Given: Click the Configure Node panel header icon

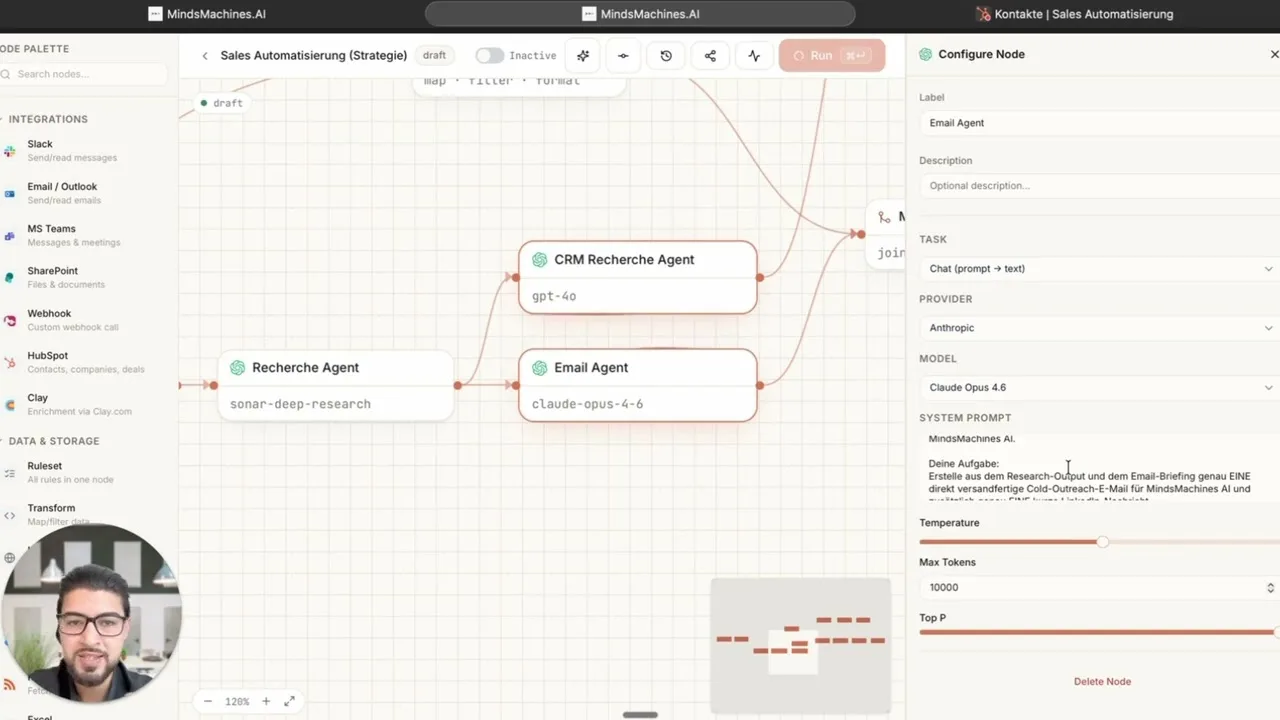Looking at the screenshot, I should pyautogui.click(x=925, y=54).
